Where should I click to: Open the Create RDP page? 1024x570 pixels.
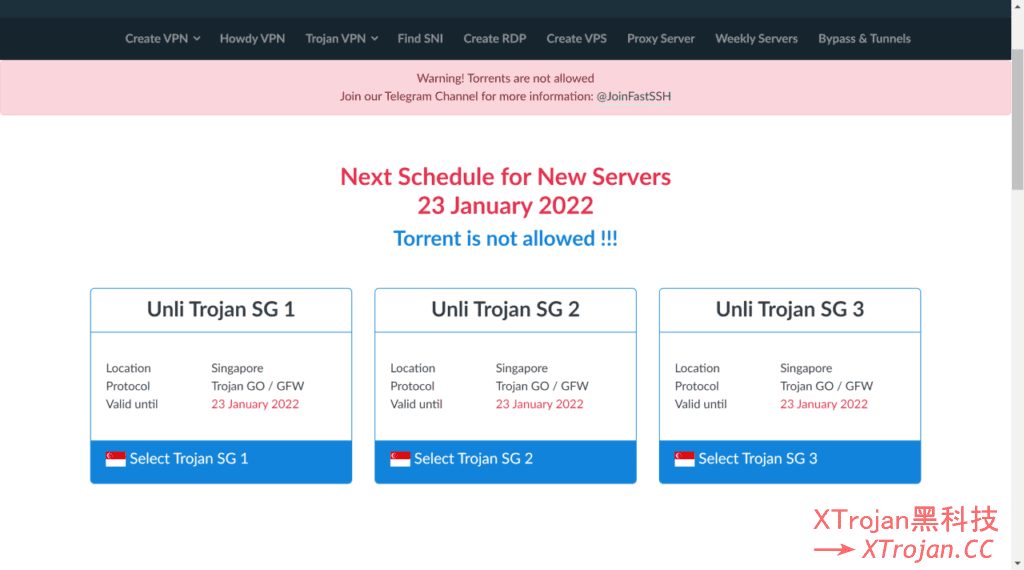click(494, 38)
